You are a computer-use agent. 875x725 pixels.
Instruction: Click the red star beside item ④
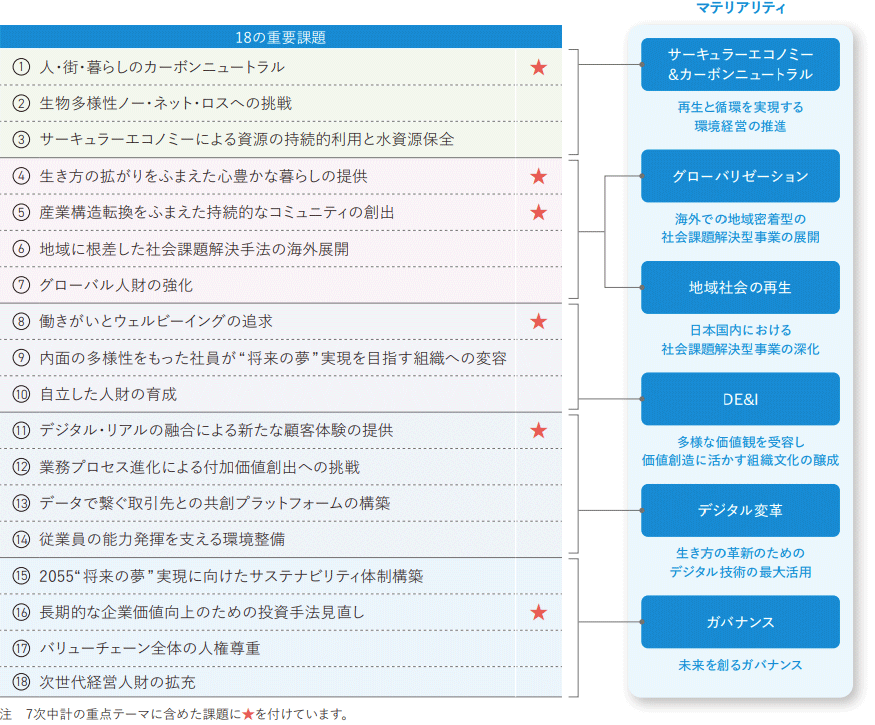538,176
